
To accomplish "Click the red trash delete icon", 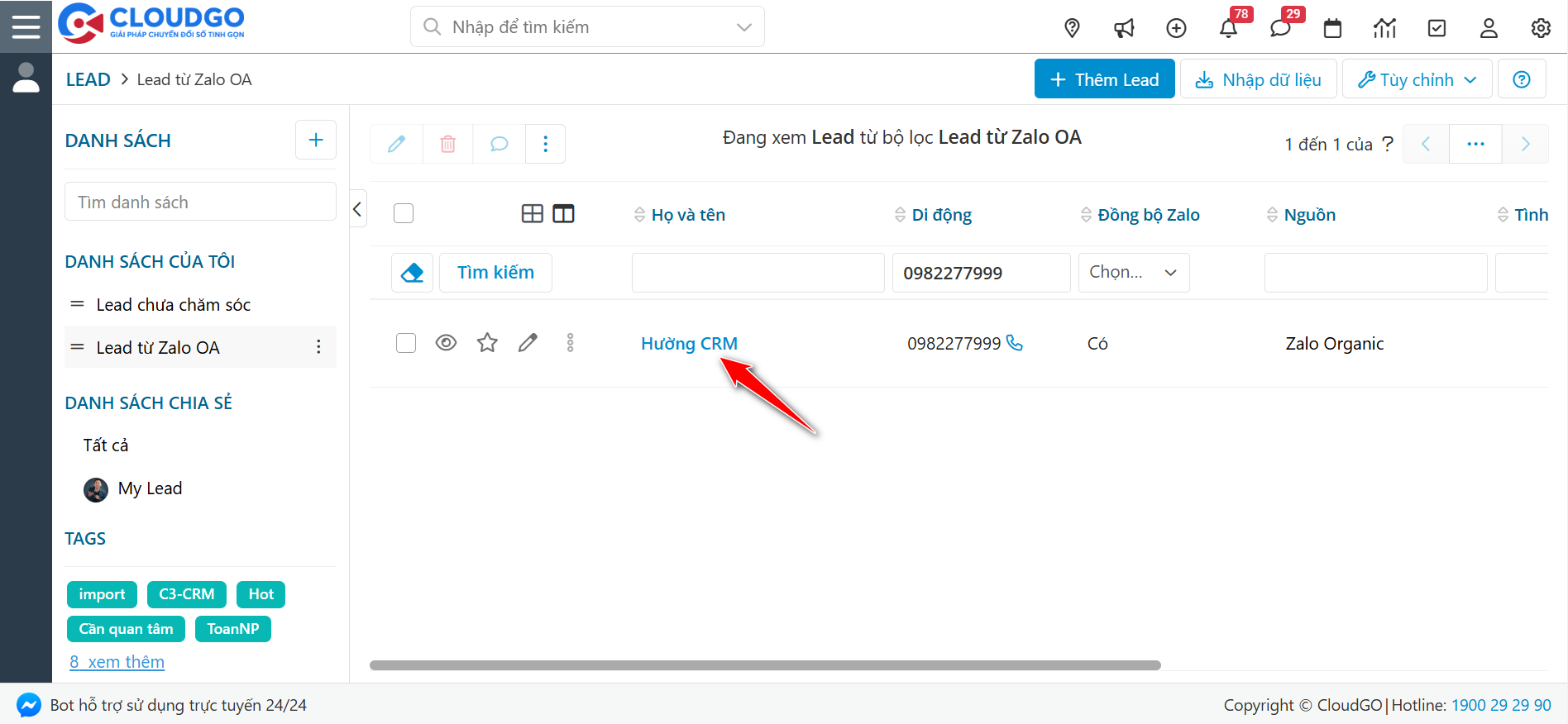I will 447,144.
